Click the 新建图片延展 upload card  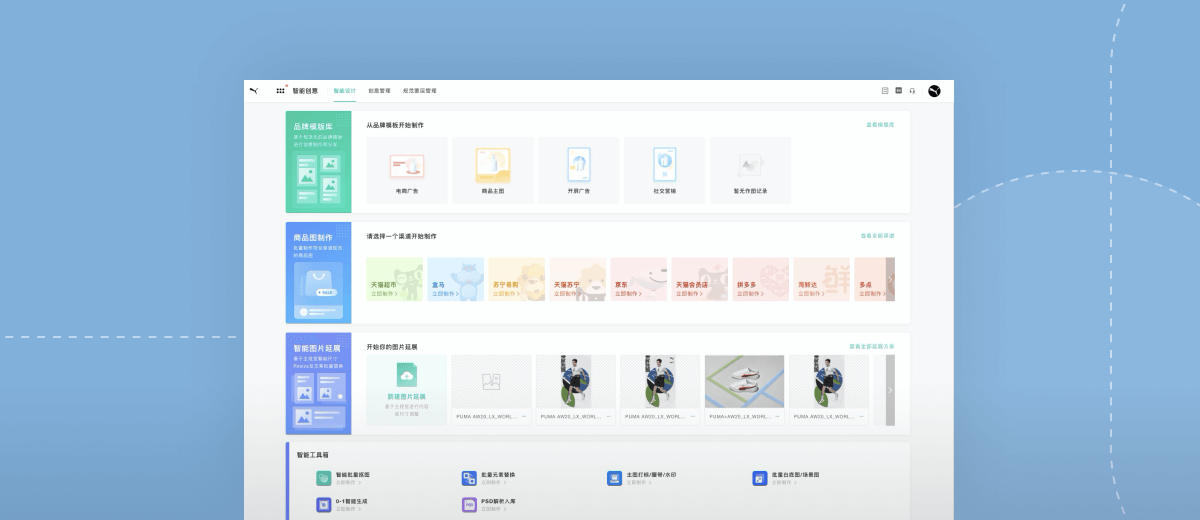pos(406,390)
